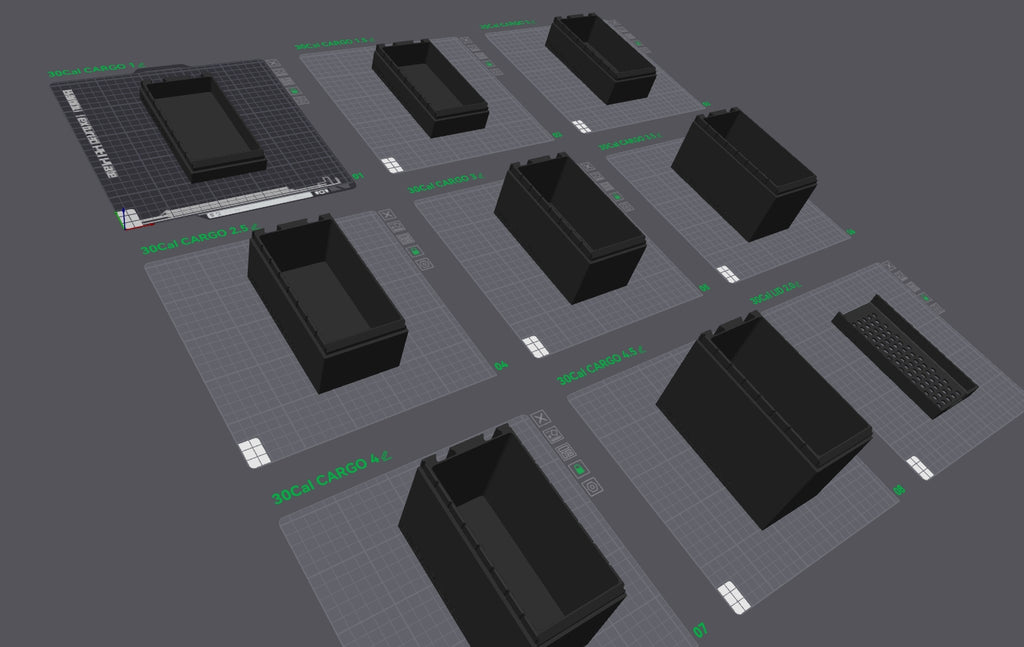Select the shallow tray on the first plate
Image resolution: width=1024 pixels, height=647 pixels.
click(x=203, y=128)
